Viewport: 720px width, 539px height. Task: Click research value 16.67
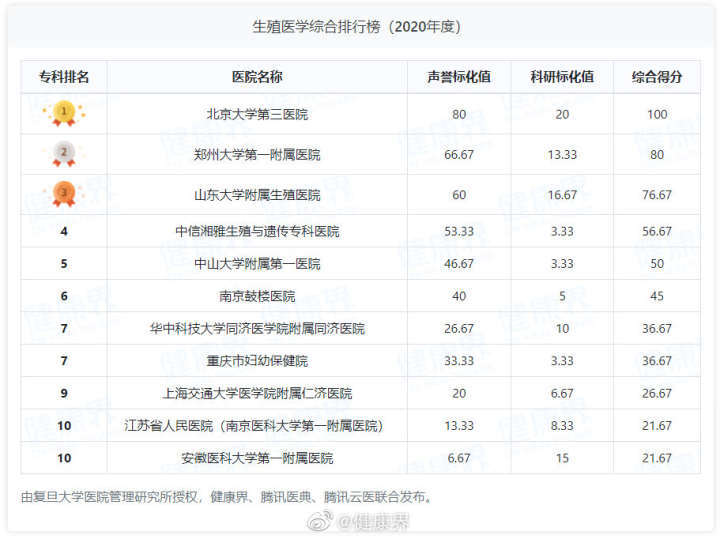562,195
